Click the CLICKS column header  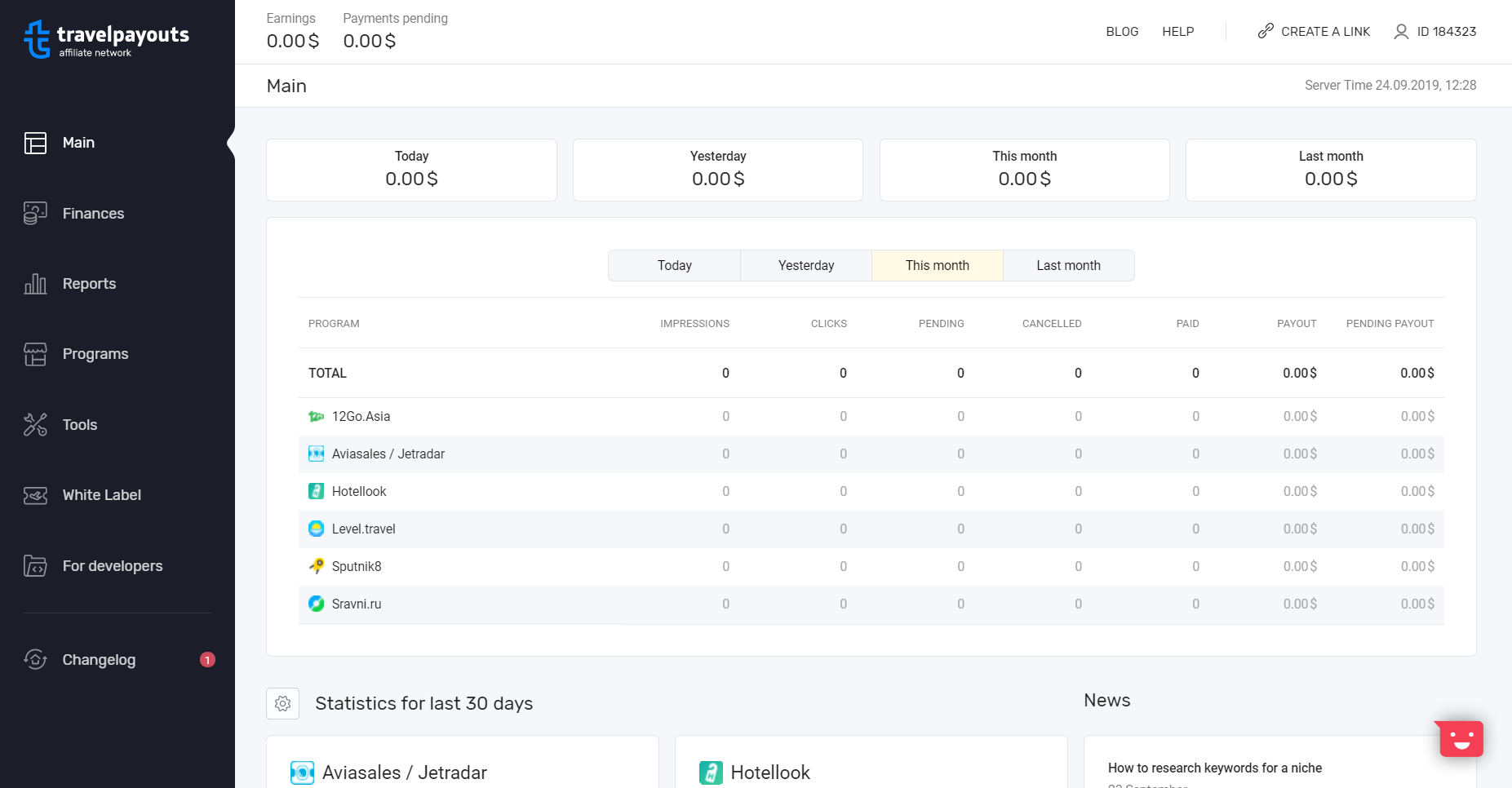pyautogui.click(x=829, y=324)
